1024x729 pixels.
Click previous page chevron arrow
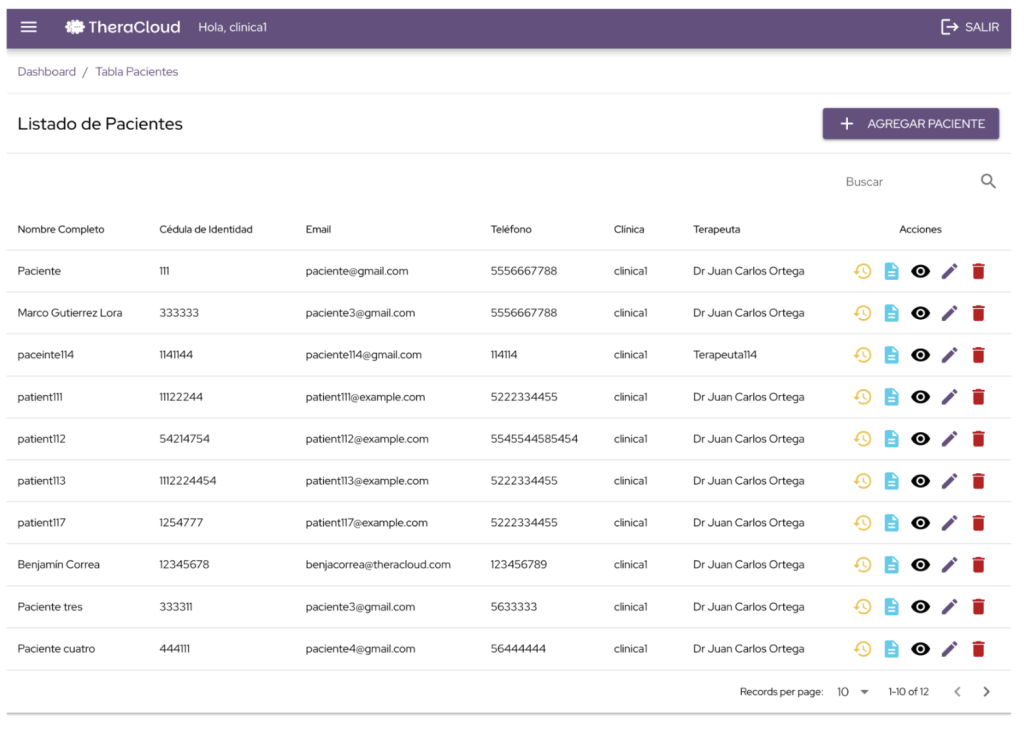(x=956, y=692)
